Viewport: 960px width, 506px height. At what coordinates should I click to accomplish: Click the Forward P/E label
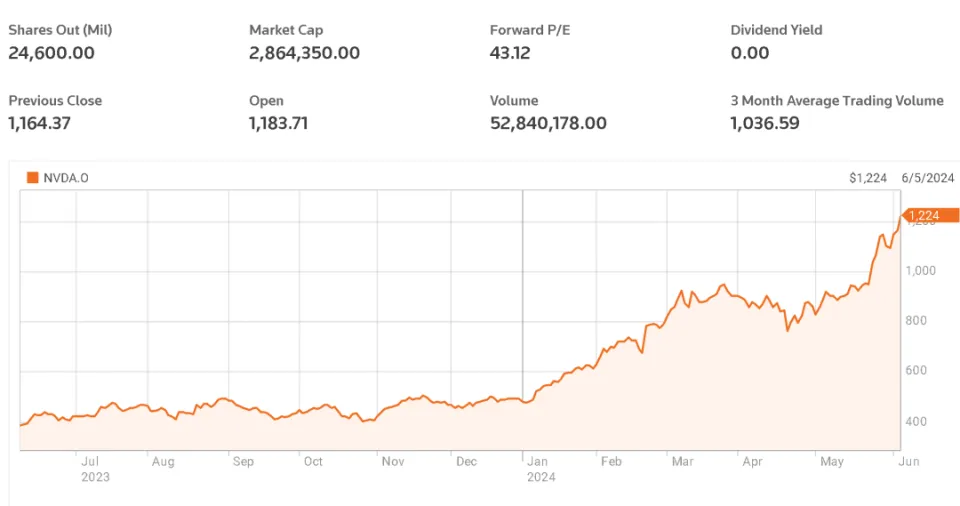(x=528, y=30)
